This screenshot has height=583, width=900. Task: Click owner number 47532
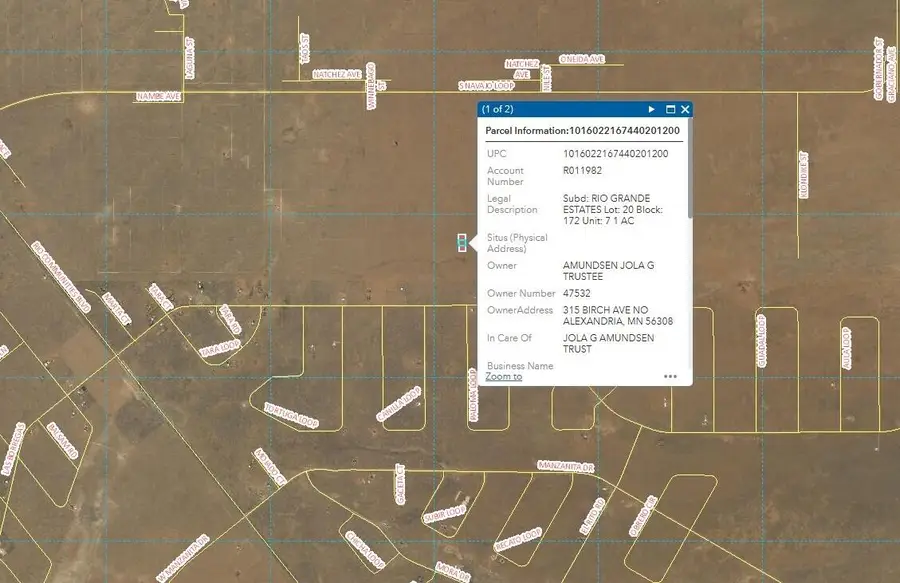coord(576,293)
